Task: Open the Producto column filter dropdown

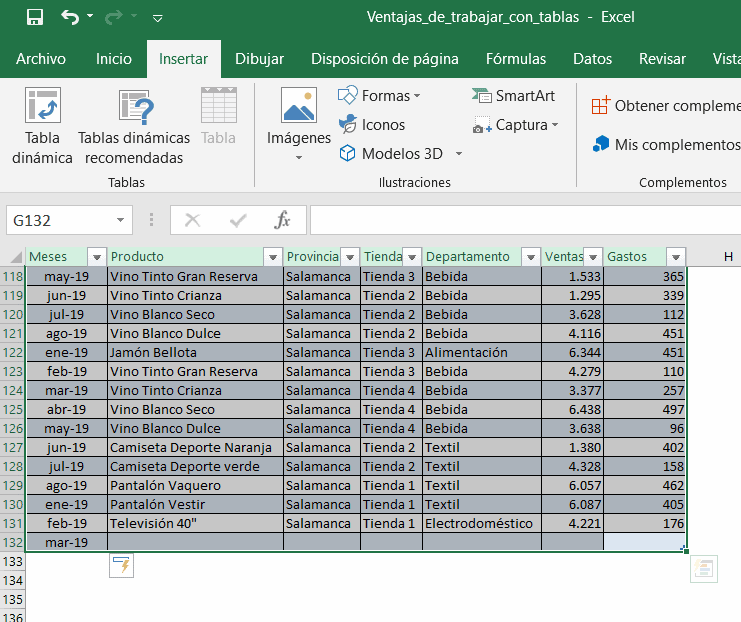Action: [x=273, y=257]
